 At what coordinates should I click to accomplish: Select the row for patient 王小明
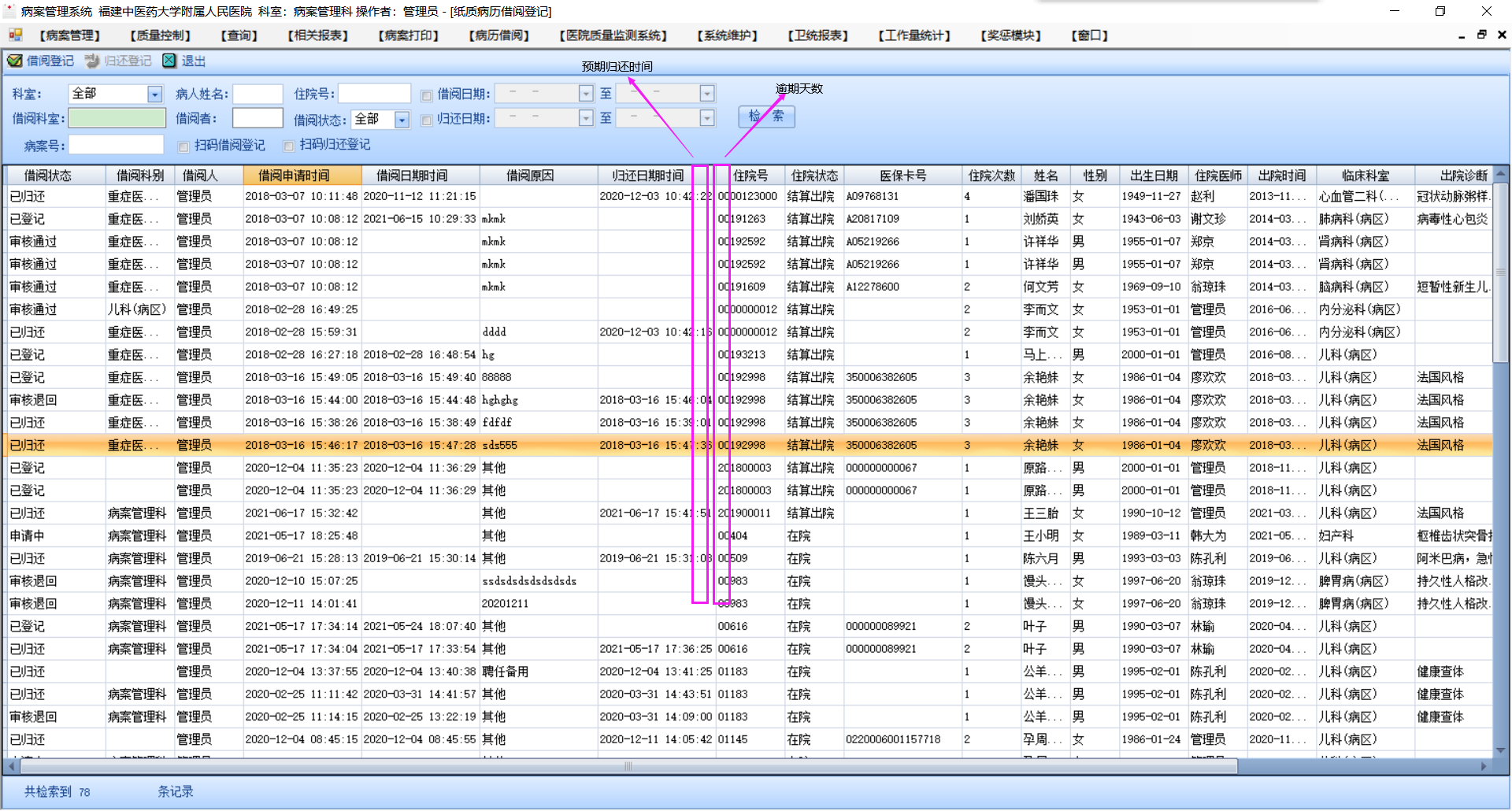pos(748,536)
